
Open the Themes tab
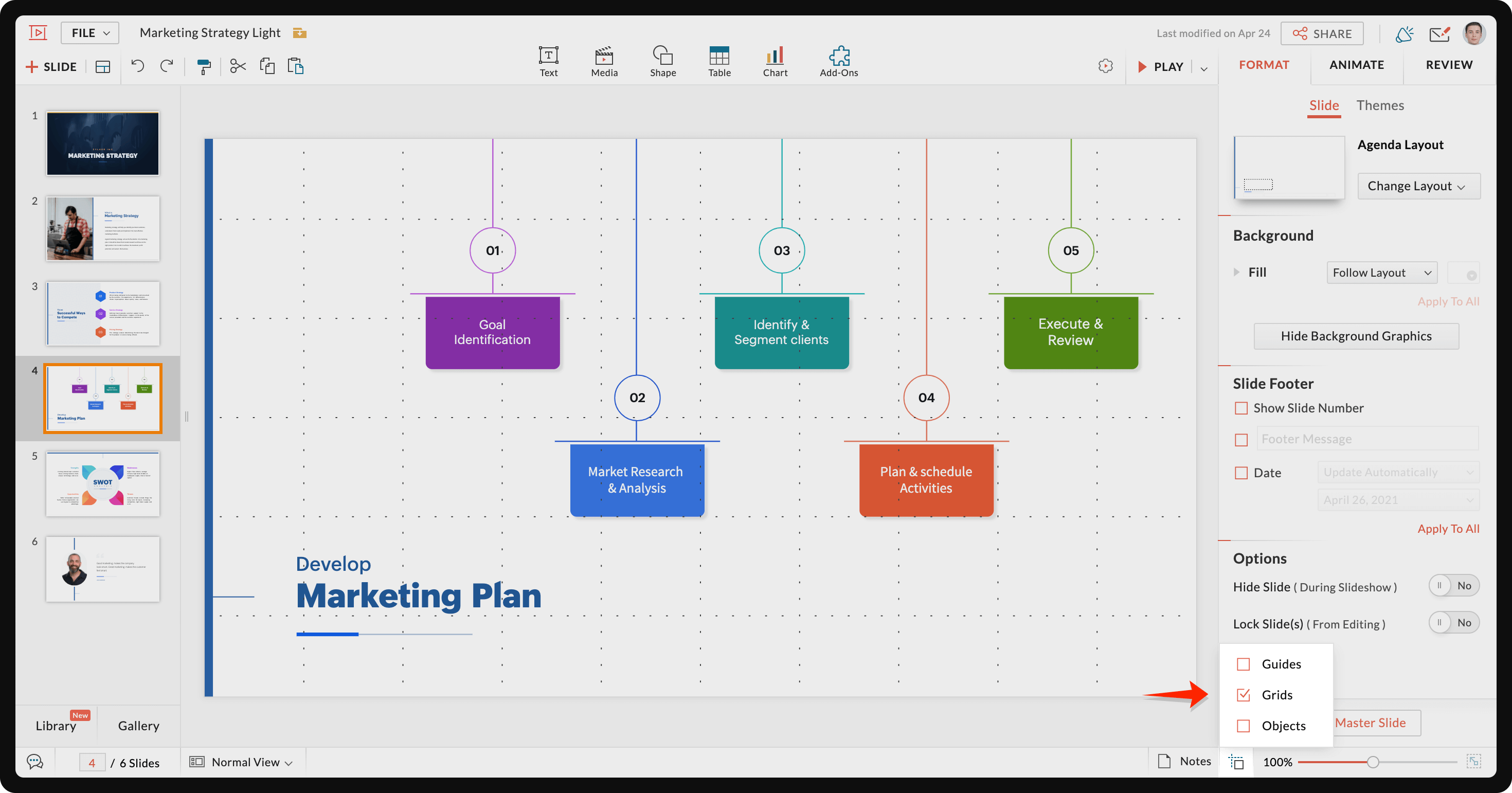click(1379, 105)
